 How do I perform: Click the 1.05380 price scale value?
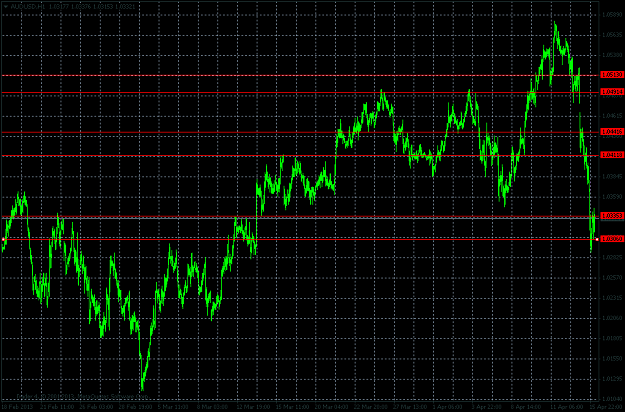click(612, 55)
